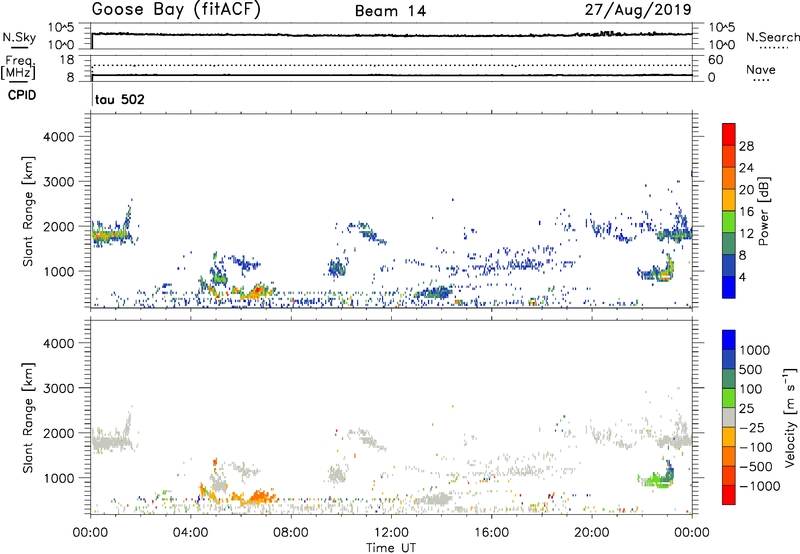
Task: Select the "−1000" value on Velocity color bar
Action: click(x=760, y=486)
